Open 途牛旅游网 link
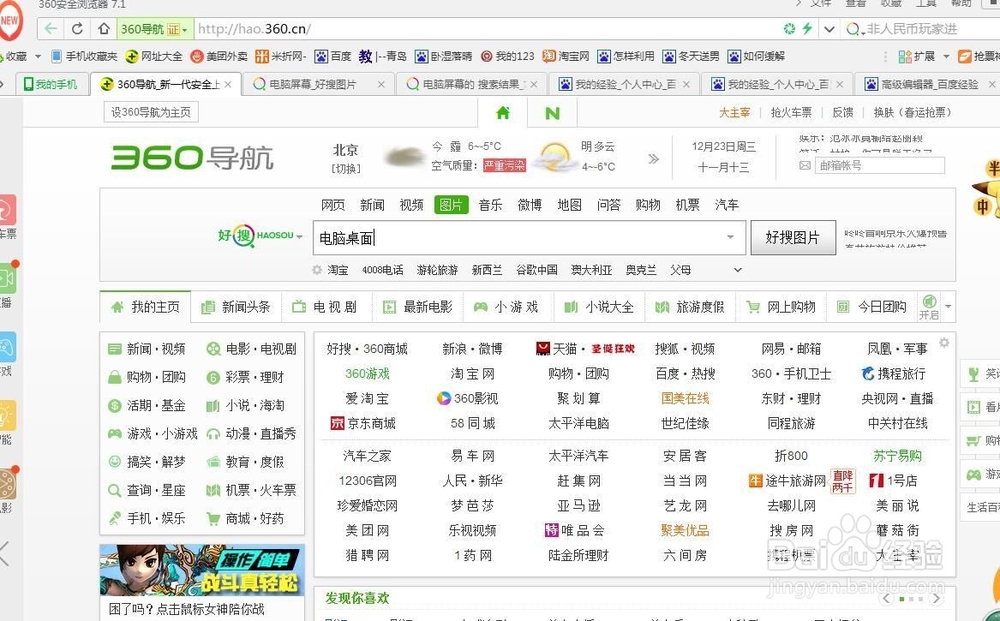 click(x=788, y=481)
